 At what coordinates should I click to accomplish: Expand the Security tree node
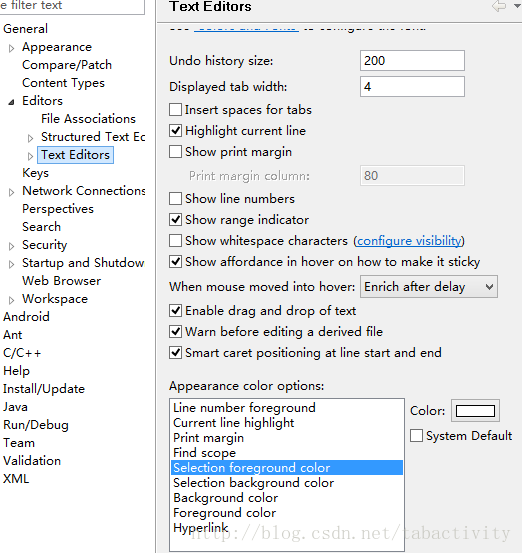[x=11, y=246]
